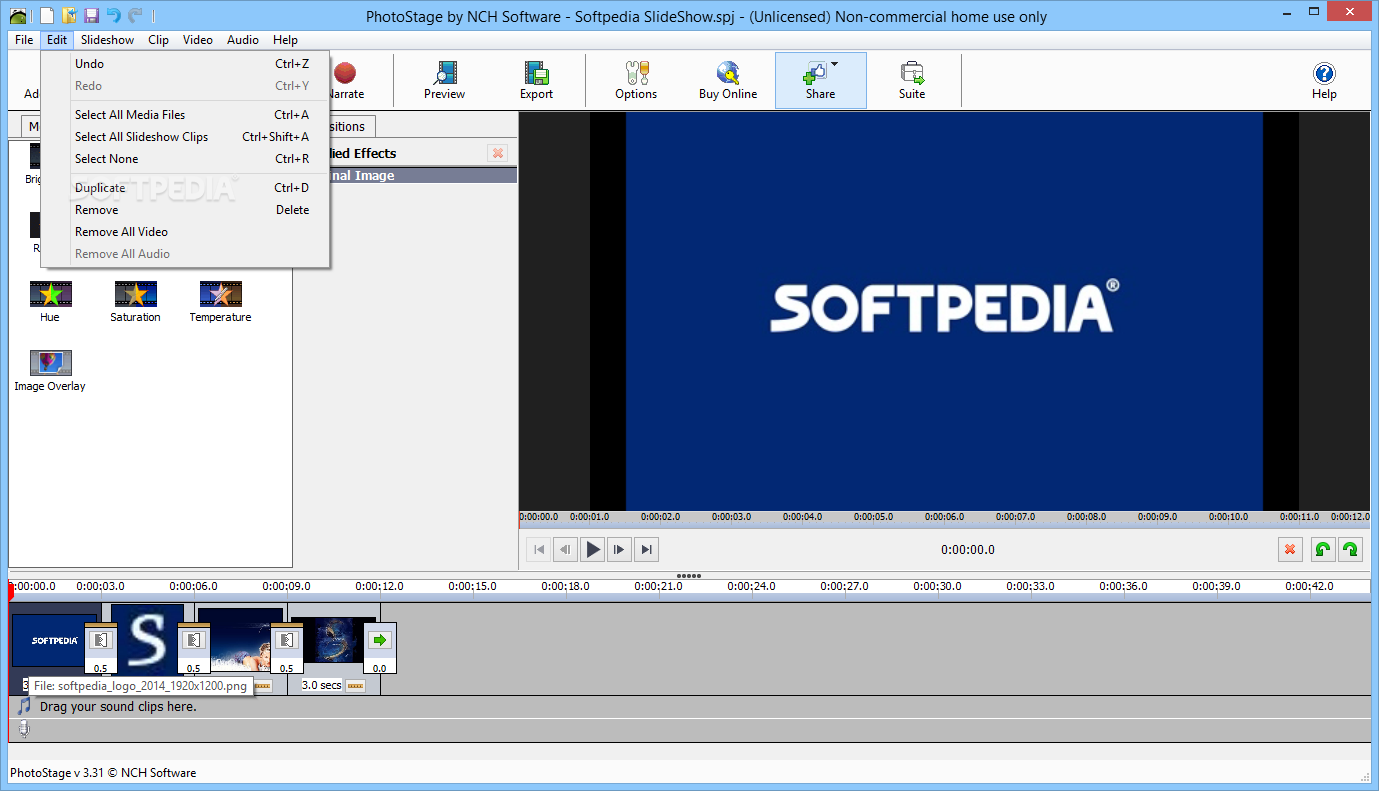Open Options from the toolbar

click(636, 81)
